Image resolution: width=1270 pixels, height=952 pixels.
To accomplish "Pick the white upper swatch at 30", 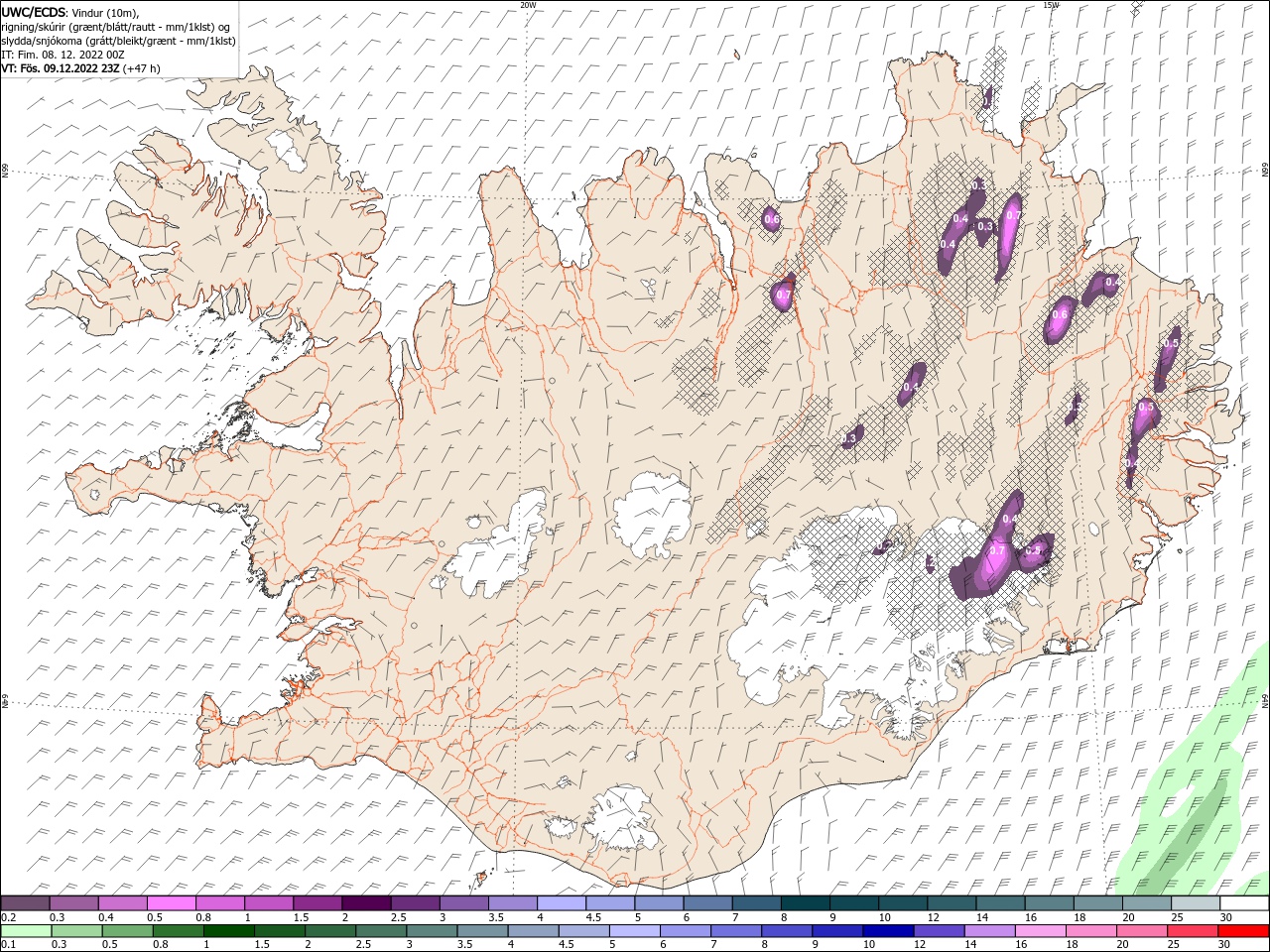I will point(1244,903).
